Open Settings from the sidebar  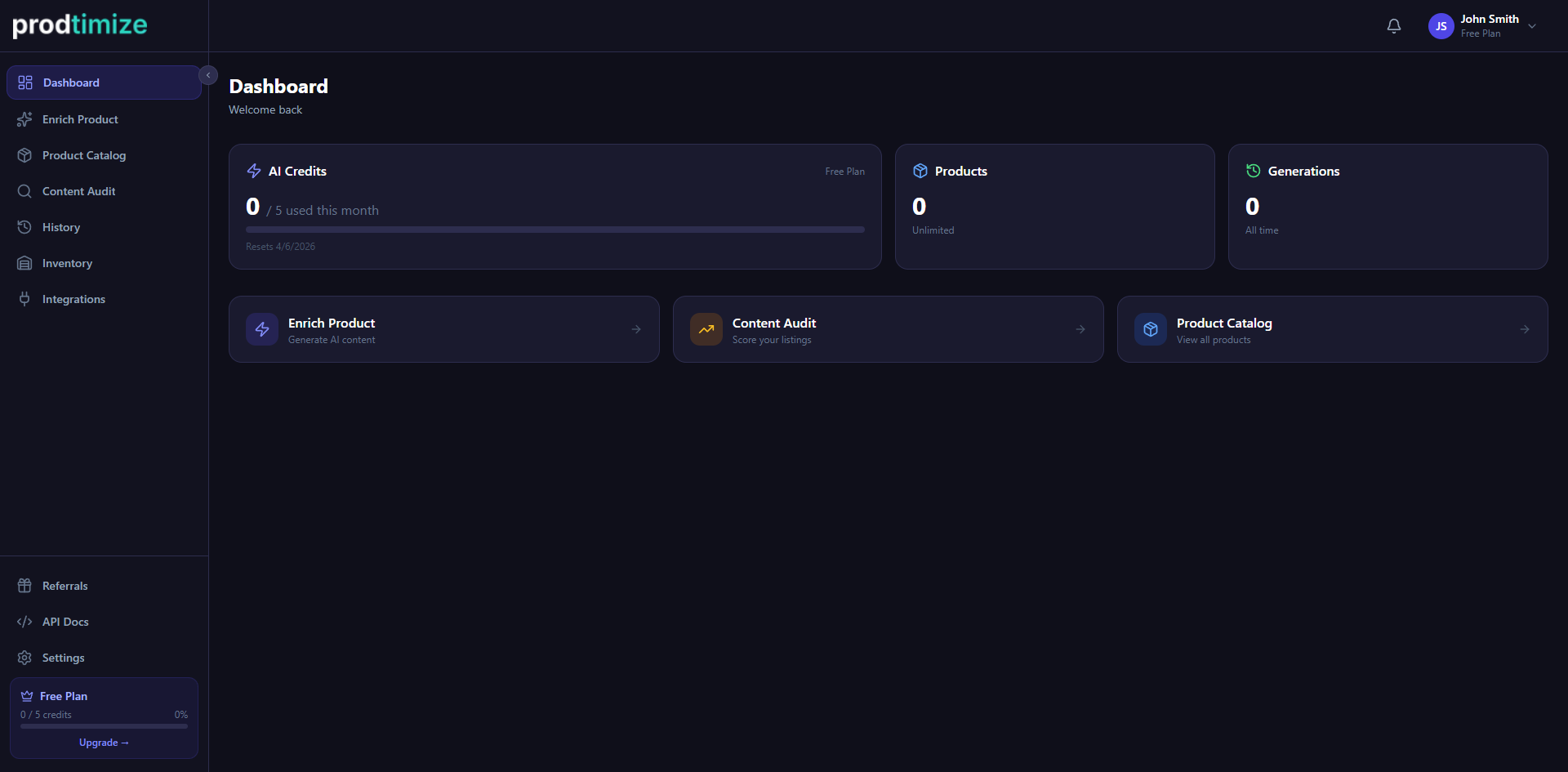point(63,658)
